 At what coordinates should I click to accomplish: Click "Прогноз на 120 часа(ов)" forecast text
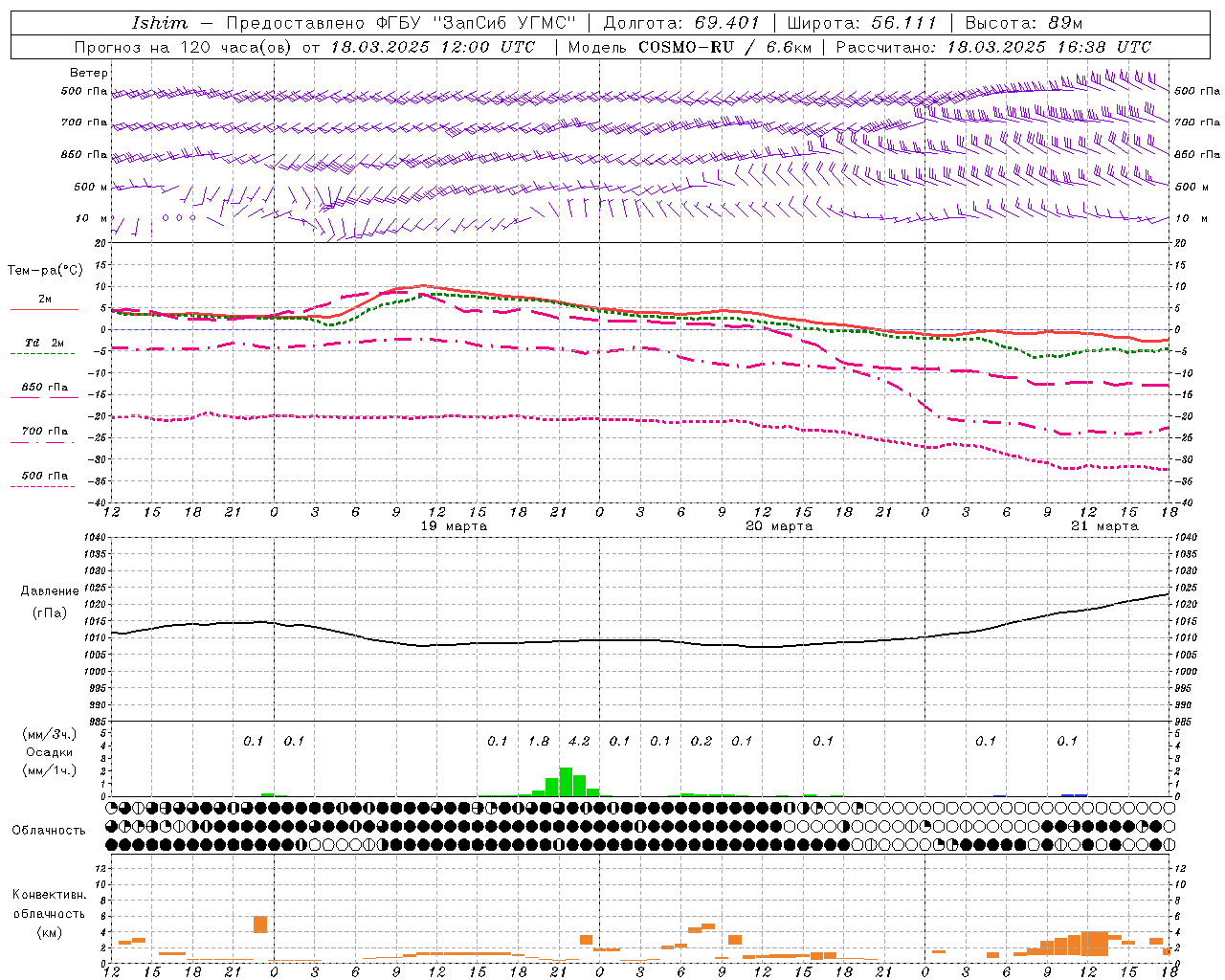click(x=184, y=47)
